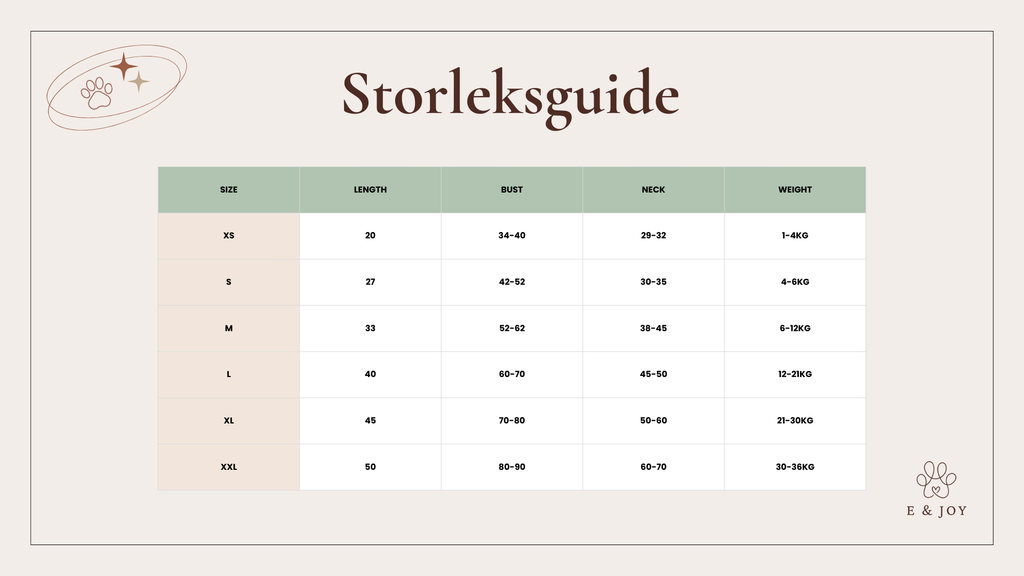The width and height of the screenshot is (1024, 576).
Task: Click the XXL size row label
Action: click(229, 467)
